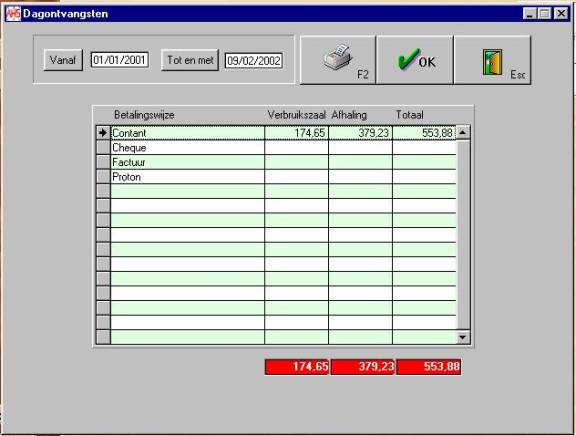The image size is (576, 436).
Task: Select the arrow row marker for Contant
Action: (x=103, y=133)
